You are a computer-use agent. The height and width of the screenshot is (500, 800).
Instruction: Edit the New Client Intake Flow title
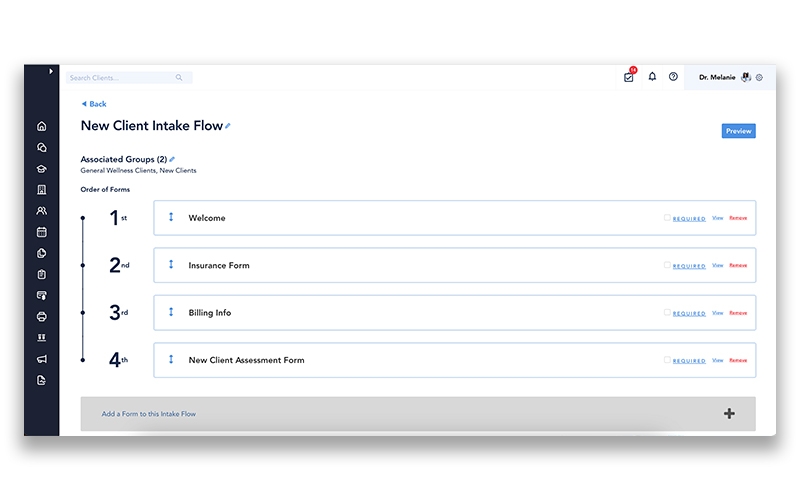pos(228,126)
